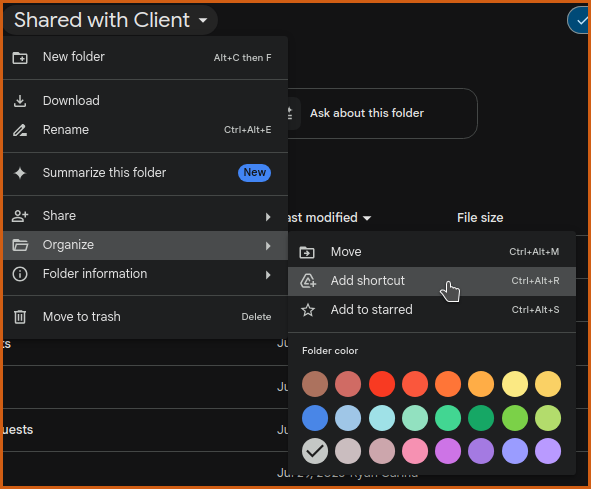Click the New folder icon
591x489 pixels.
[20, 58]
